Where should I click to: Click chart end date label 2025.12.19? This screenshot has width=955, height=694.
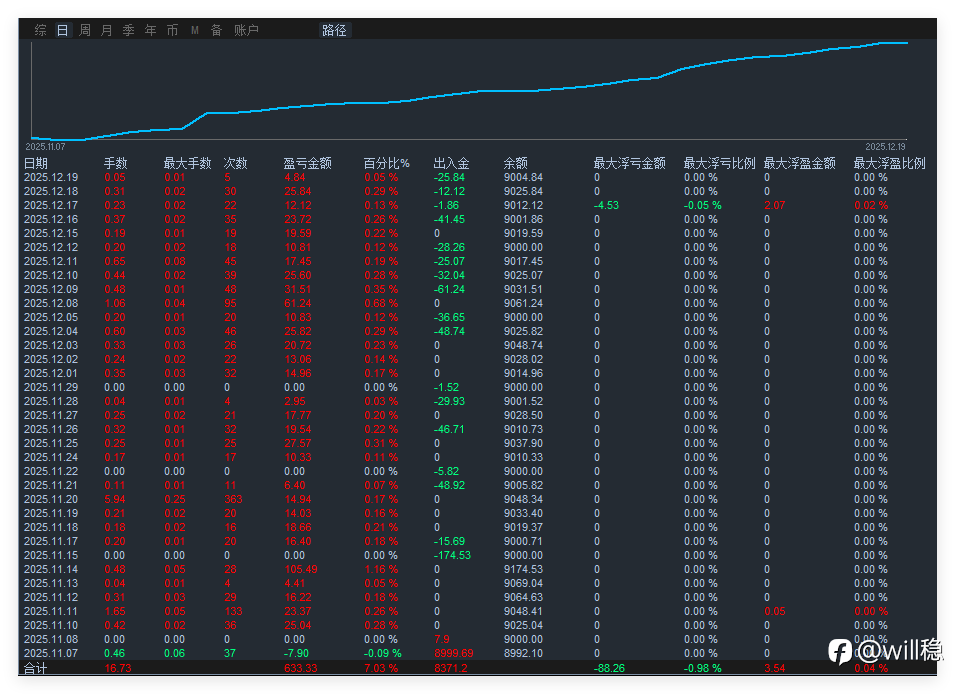click(x=885, y=147)
